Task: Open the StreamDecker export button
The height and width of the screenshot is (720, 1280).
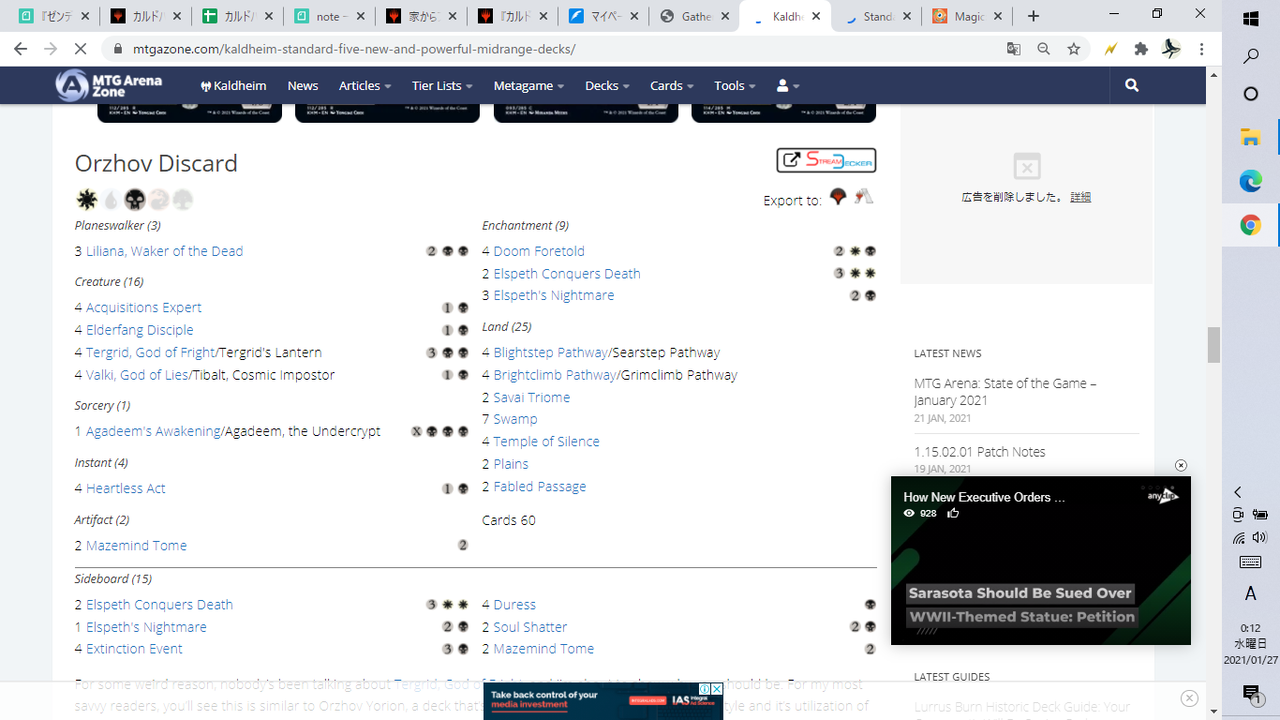Action: click(x=826, y=160)
